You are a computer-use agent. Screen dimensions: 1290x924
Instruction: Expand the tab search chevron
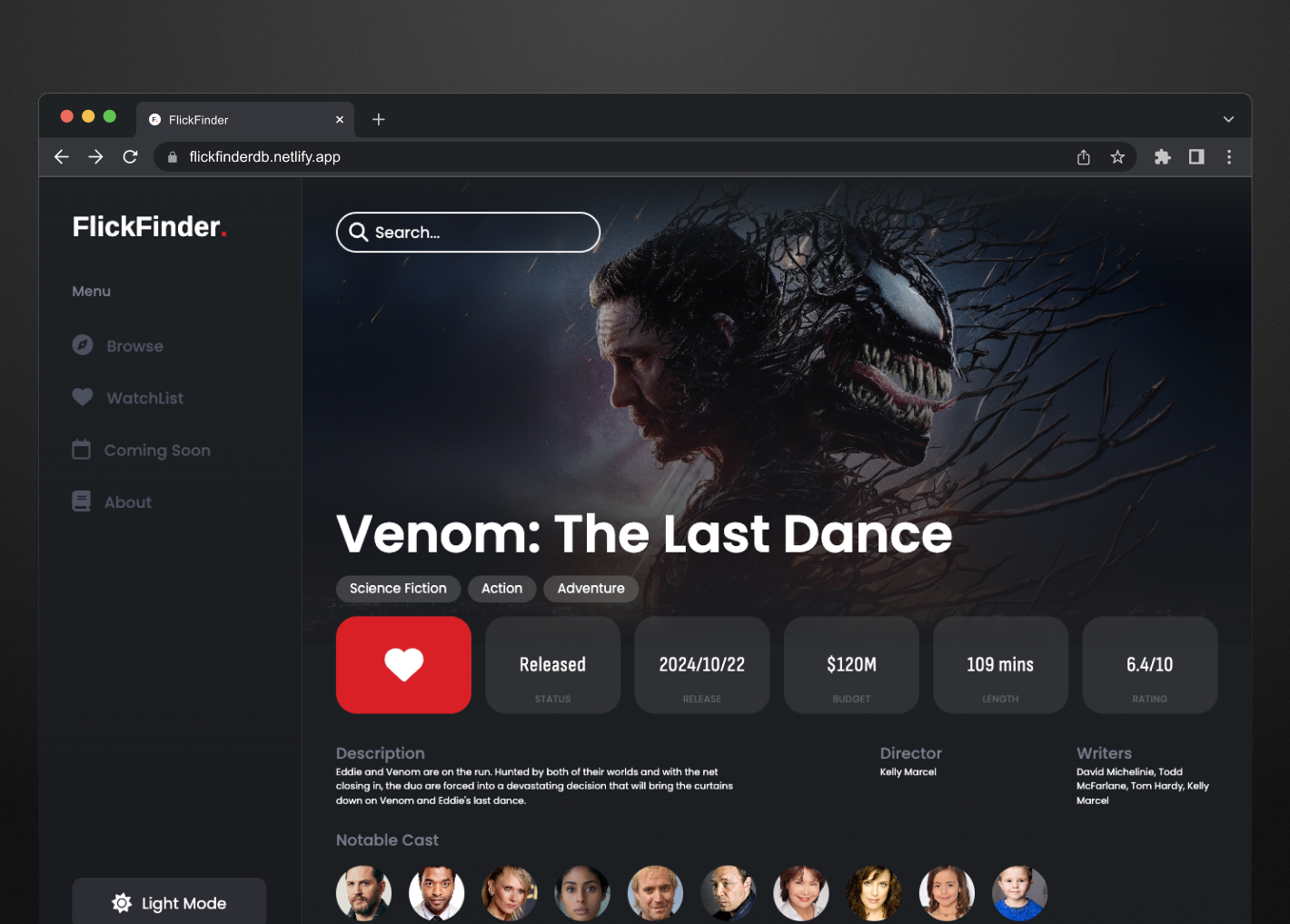tap(1228, 119)
